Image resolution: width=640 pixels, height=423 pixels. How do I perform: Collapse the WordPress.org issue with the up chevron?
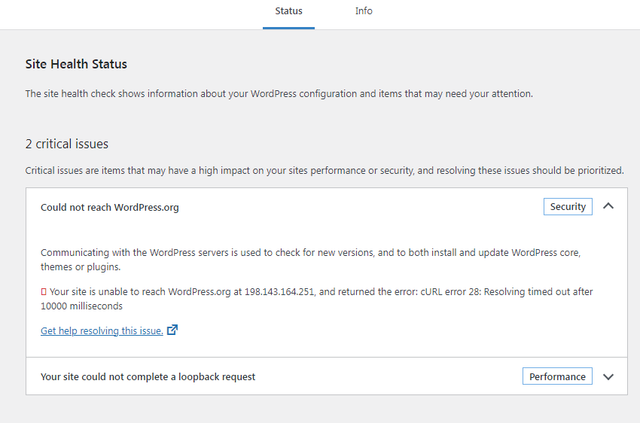coord(608,206)
